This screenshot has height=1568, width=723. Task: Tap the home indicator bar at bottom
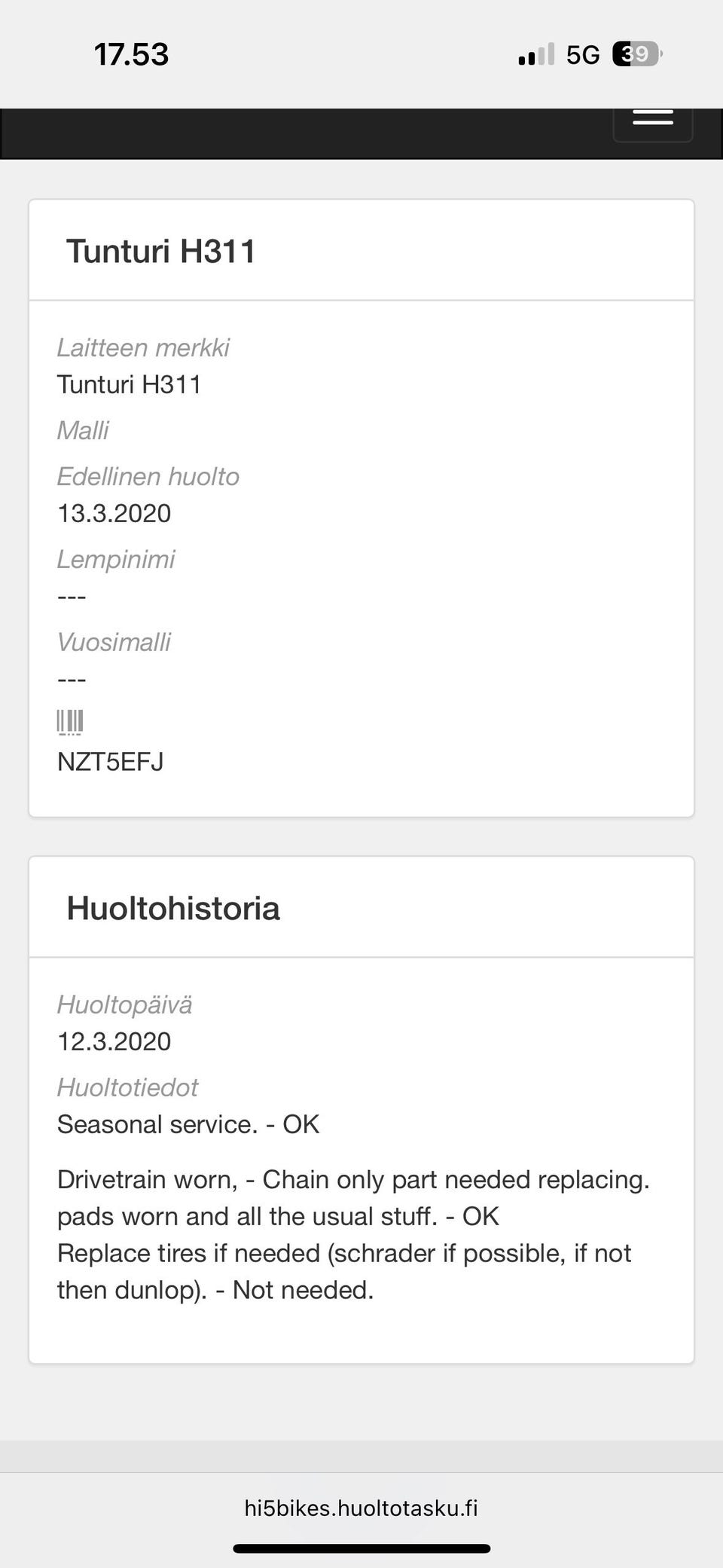click(x=361, y=1548)
